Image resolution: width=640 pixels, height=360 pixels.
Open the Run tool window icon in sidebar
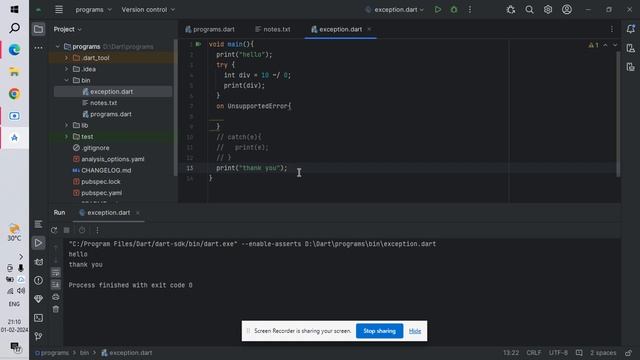[x=38, y=243]
